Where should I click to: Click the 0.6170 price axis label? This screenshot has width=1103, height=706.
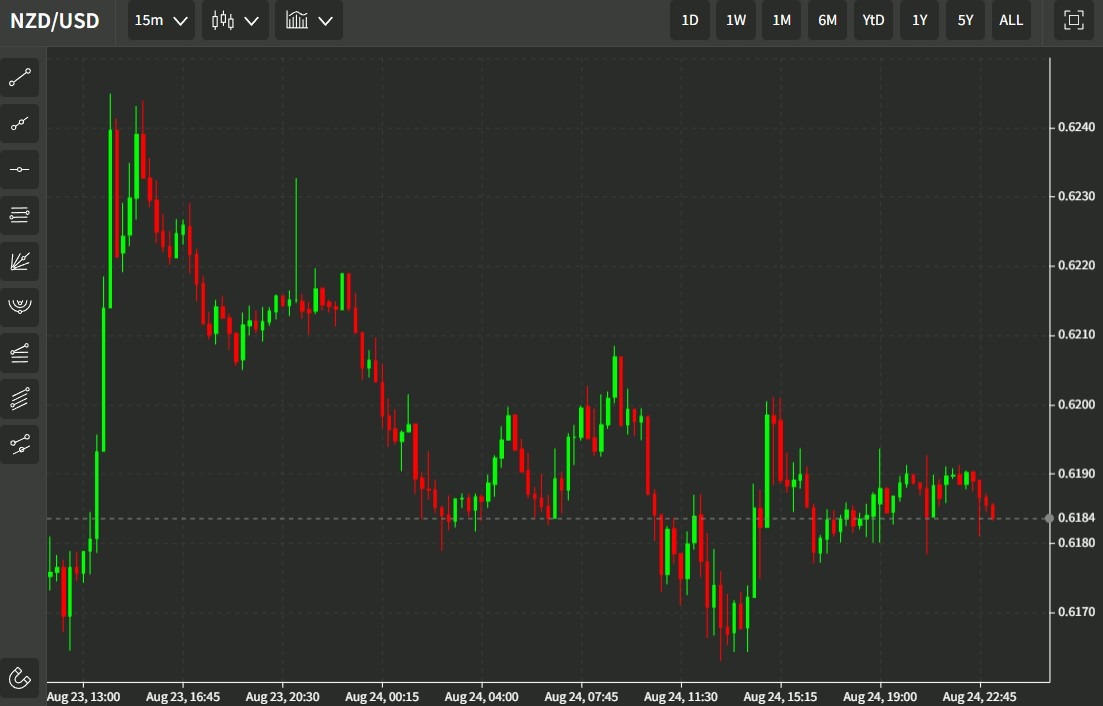coord(1076,612)
